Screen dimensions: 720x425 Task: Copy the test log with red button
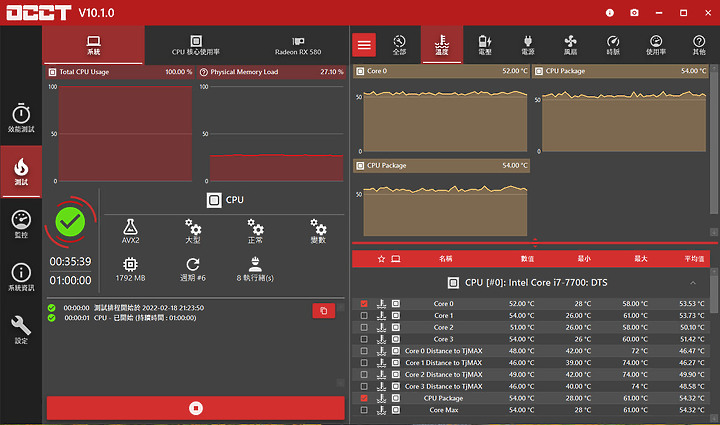click(x=324, y=311)
